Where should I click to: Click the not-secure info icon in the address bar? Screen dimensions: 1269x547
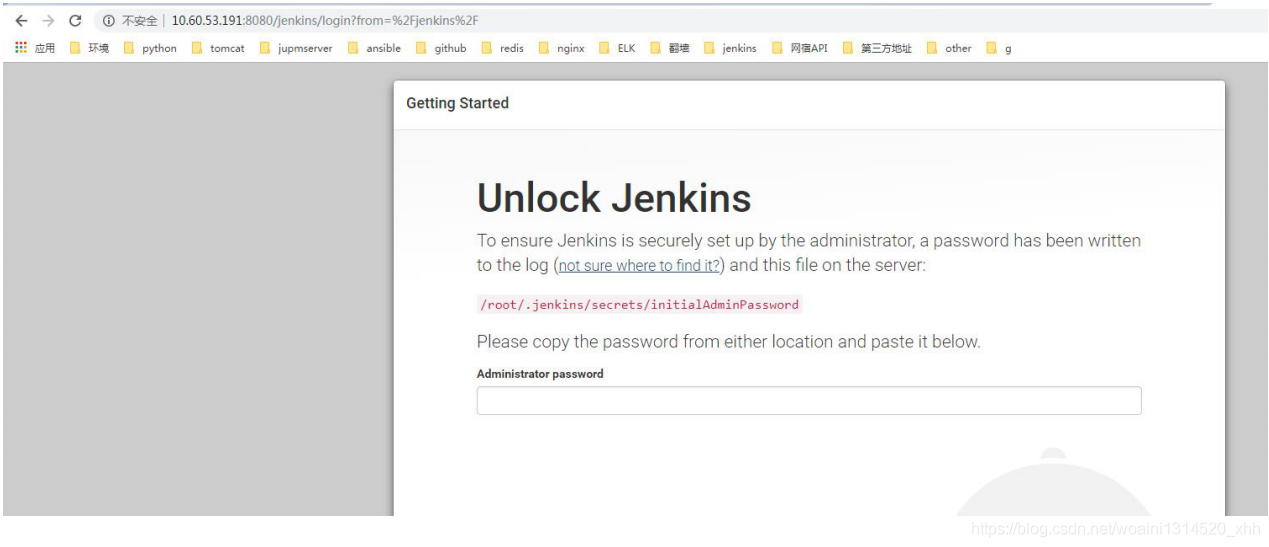click(108, 21)
